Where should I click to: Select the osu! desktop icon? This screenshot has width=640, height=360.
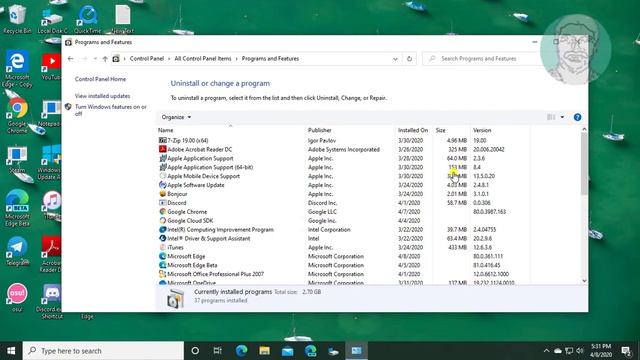[17, 297]
